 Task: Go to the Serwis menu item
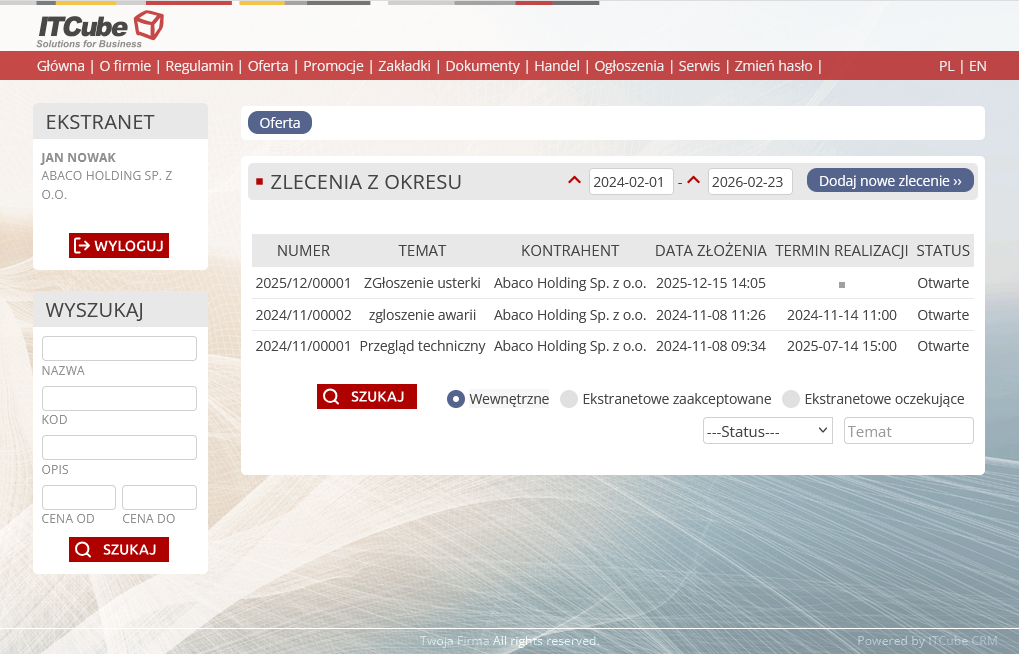click(699, 66)
